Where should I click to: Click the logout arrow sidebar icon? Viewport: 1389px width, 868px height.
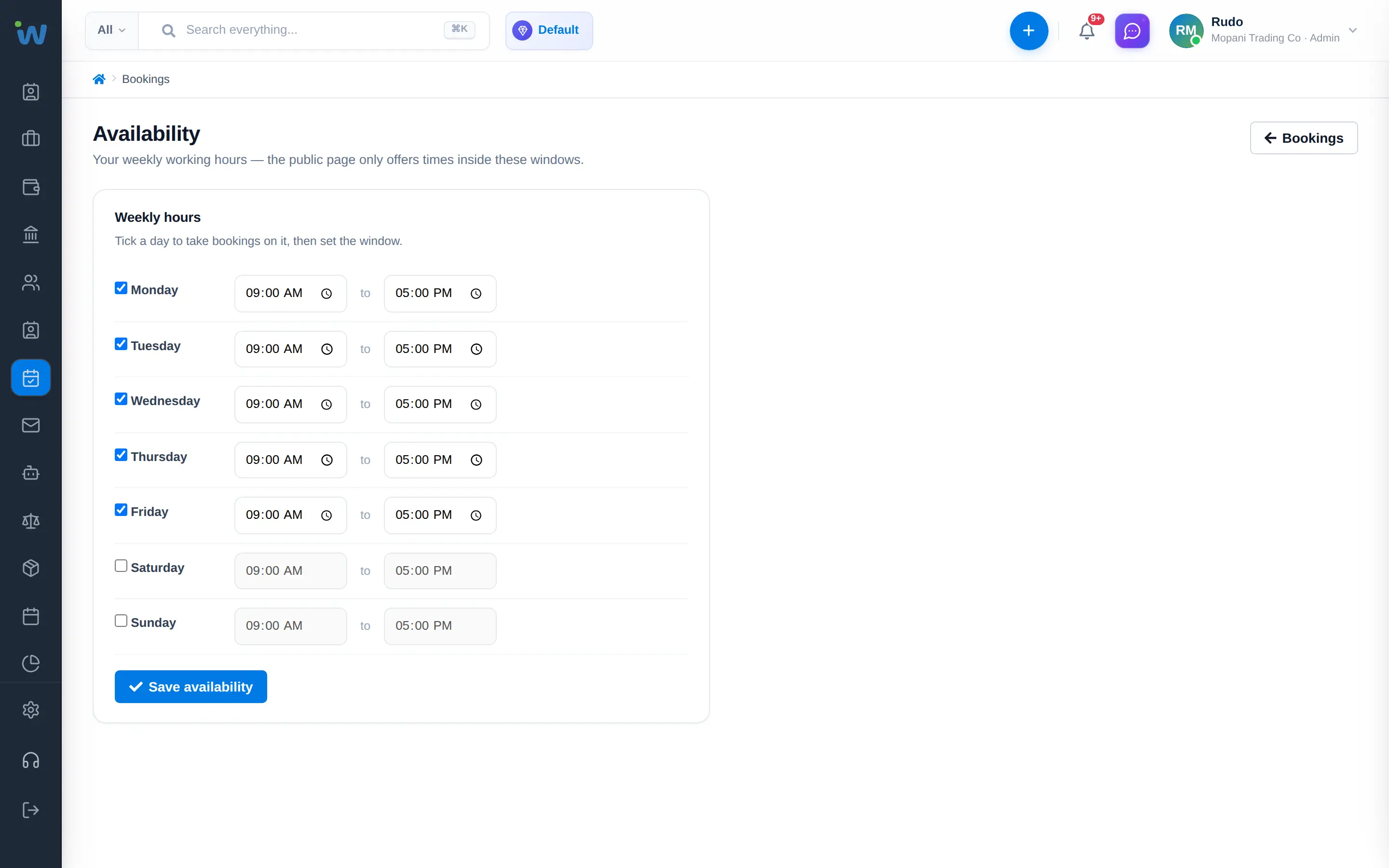pos(31,810)
